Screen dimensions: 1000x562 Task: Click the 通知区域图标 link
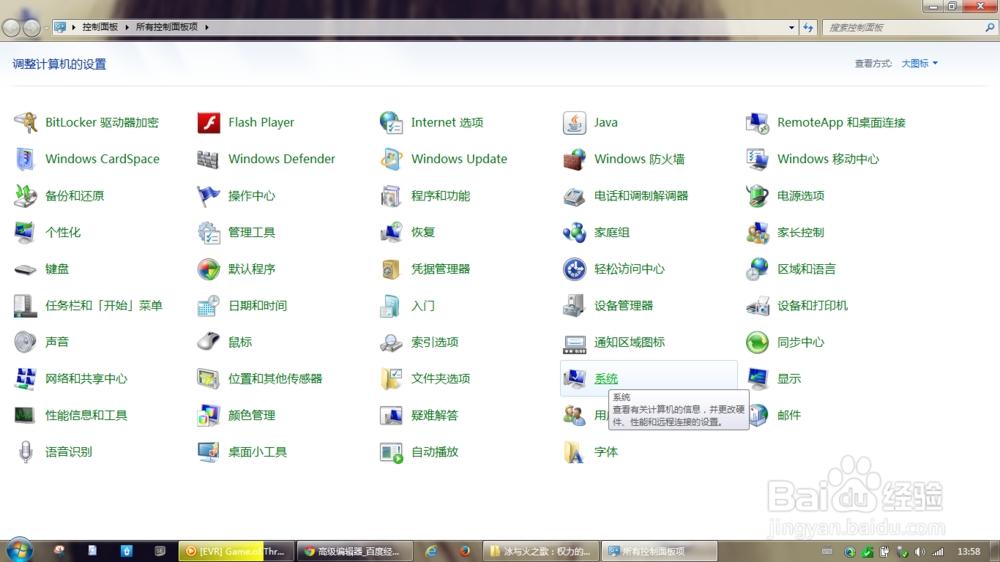pos(629,342)
